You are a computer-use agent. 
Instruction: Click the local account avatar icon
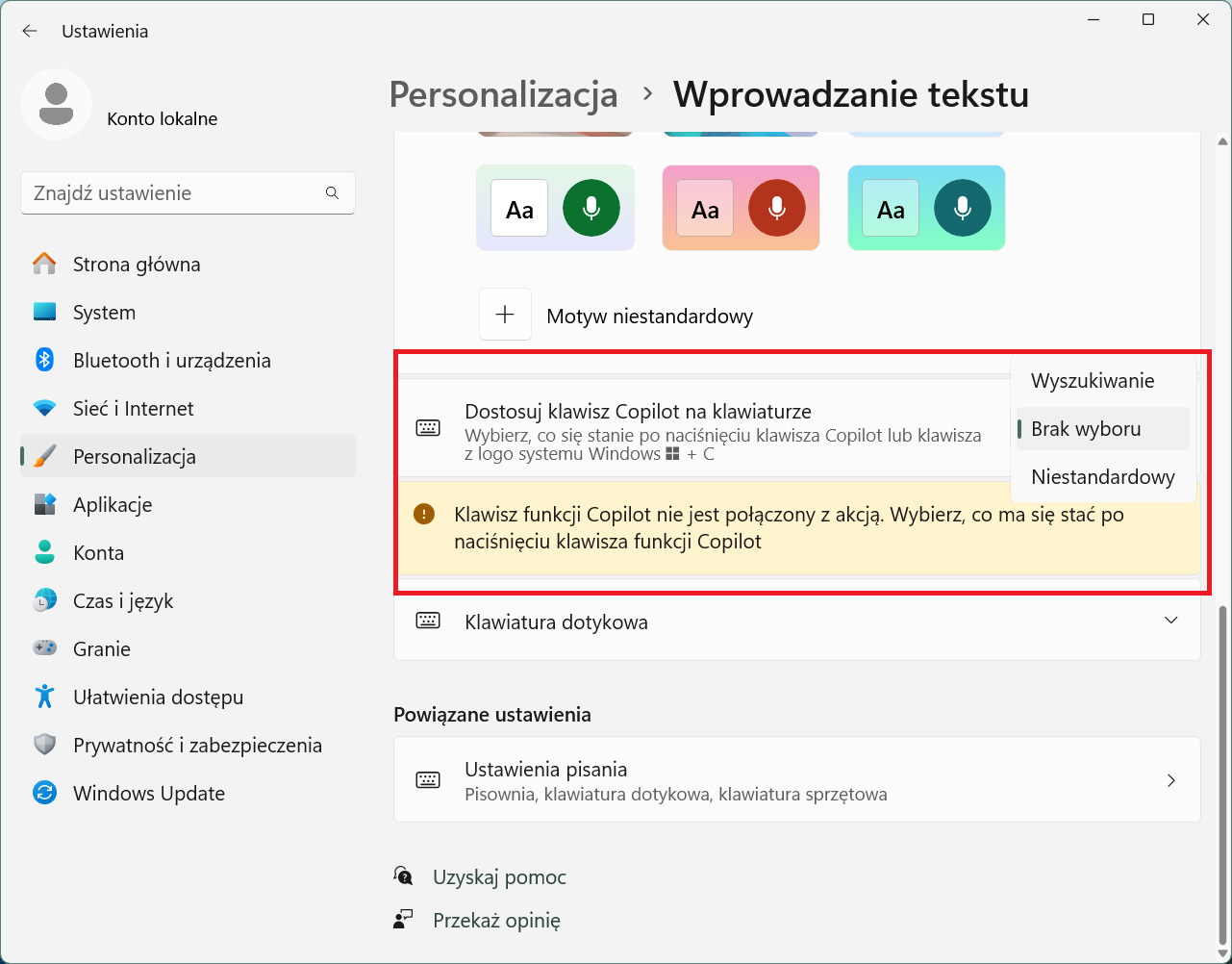click(x=56, y=104)
